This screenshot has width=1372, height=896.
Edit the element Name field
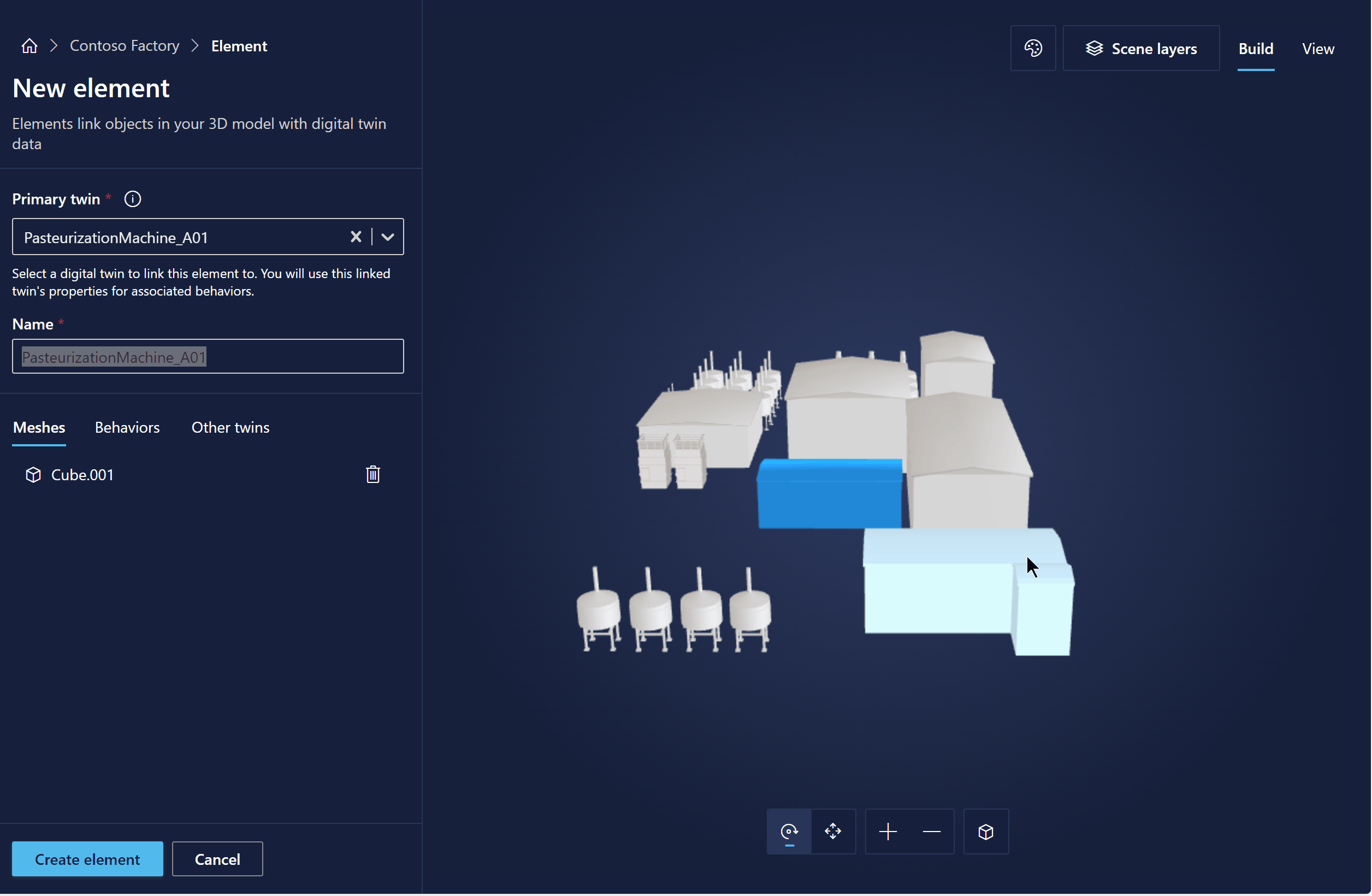(x=208, y=356)
